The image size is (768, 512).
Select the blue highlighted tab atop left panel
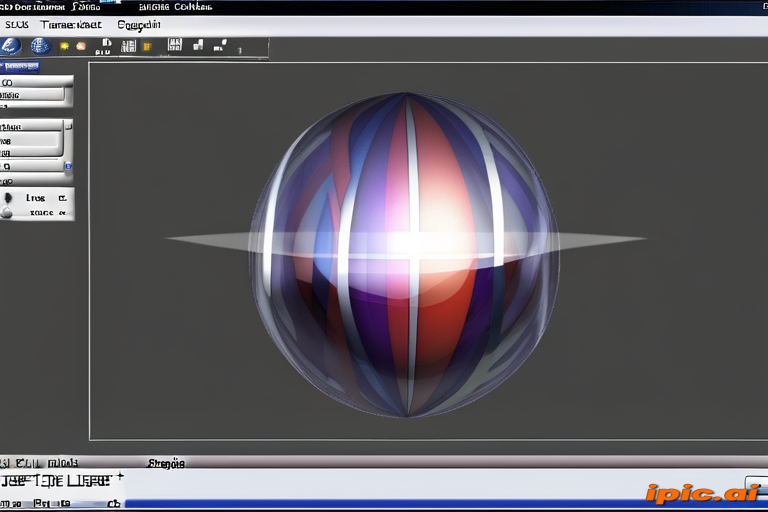click(x=20, y=66)
